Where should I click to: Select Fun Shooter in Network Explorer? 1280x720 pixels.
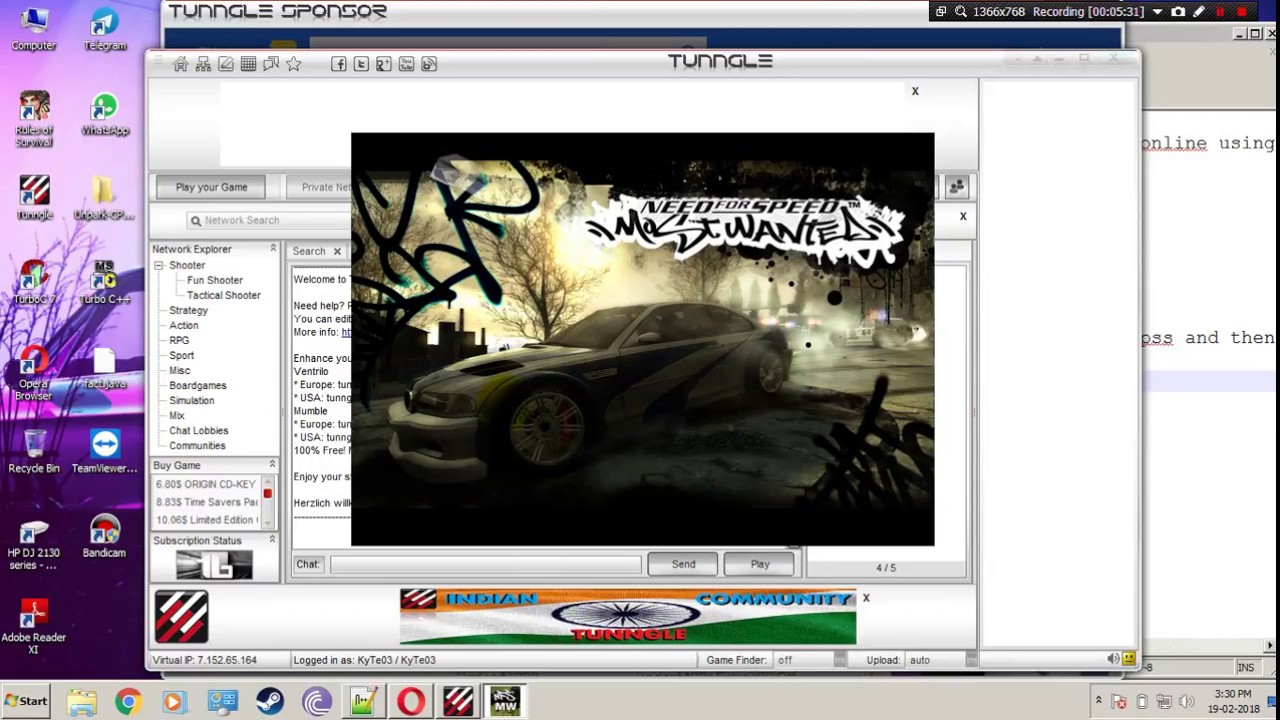point(215,280)
